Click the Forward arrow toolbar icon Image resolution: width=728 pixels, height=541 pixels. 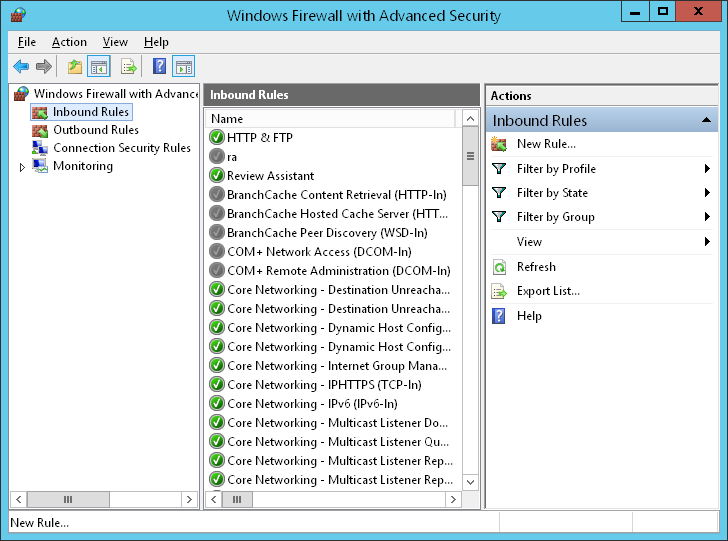pos(44,67)
